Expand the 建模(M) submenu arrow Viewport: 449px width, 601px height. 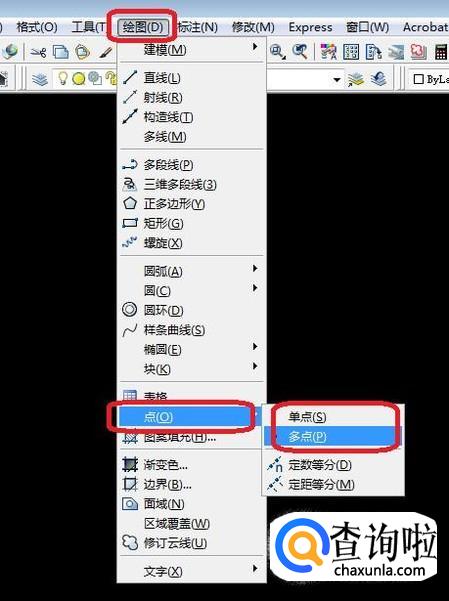255,47
